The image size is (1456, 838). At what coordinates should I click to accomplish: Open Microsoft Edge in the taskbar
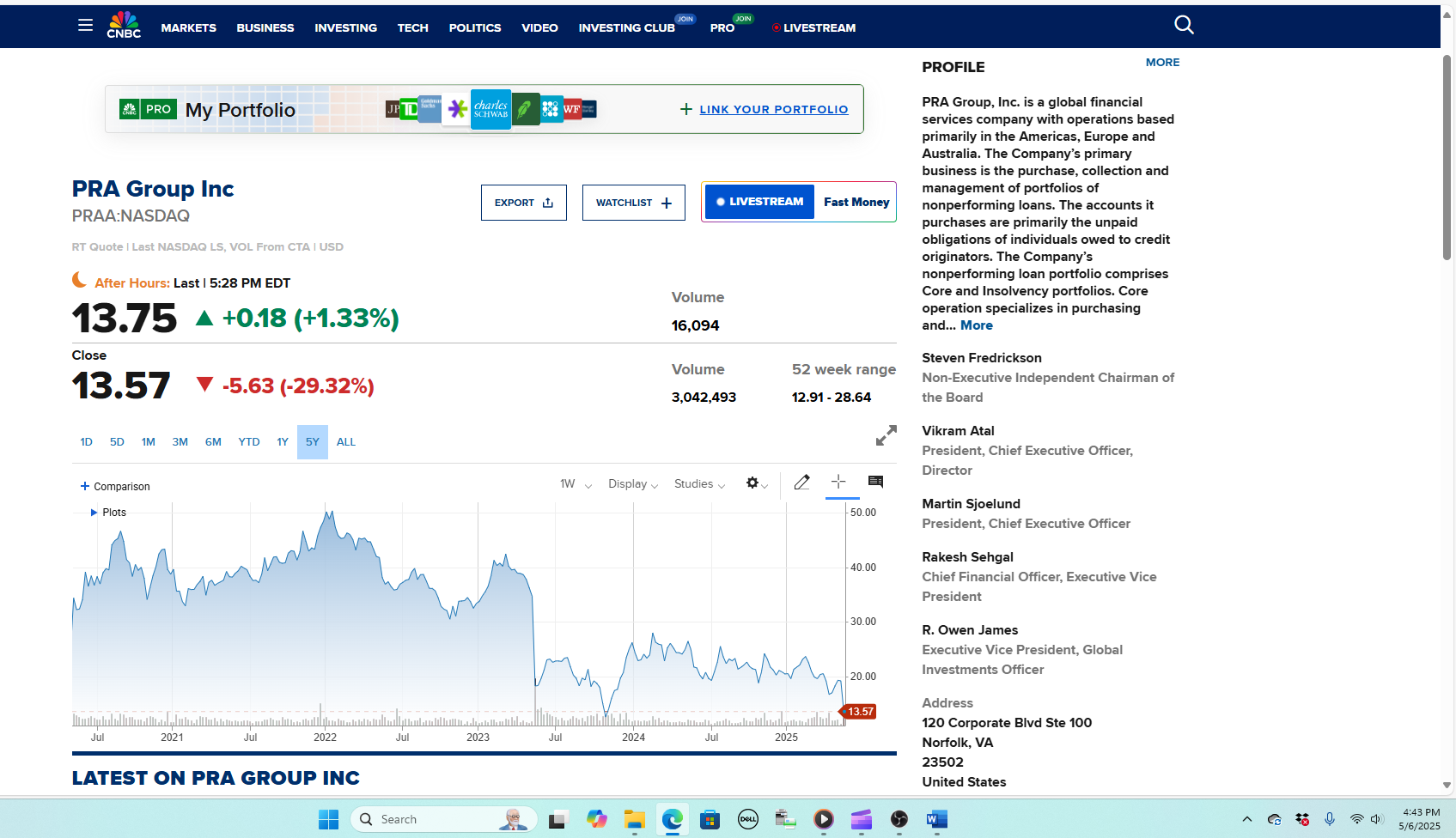(672, 819)
